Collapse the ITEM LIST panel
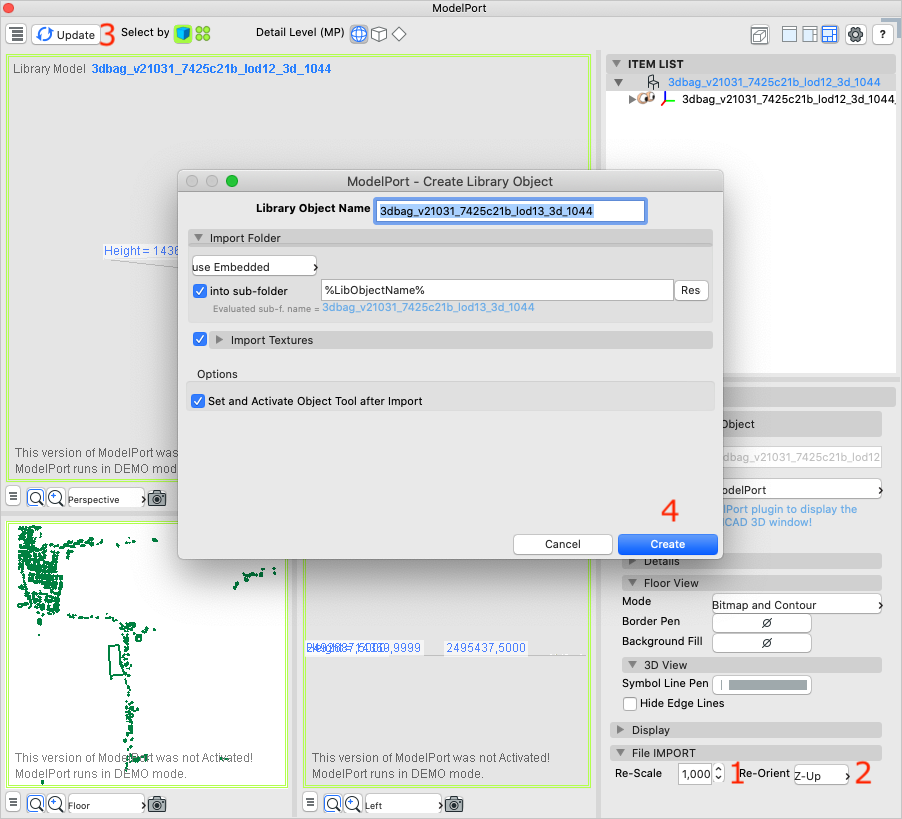Screen dimensions: 902x819 [617, 64]
